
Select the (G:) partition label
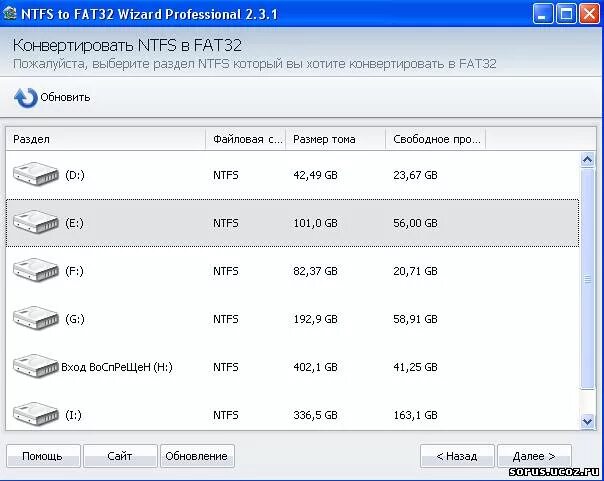pos(75,319)
